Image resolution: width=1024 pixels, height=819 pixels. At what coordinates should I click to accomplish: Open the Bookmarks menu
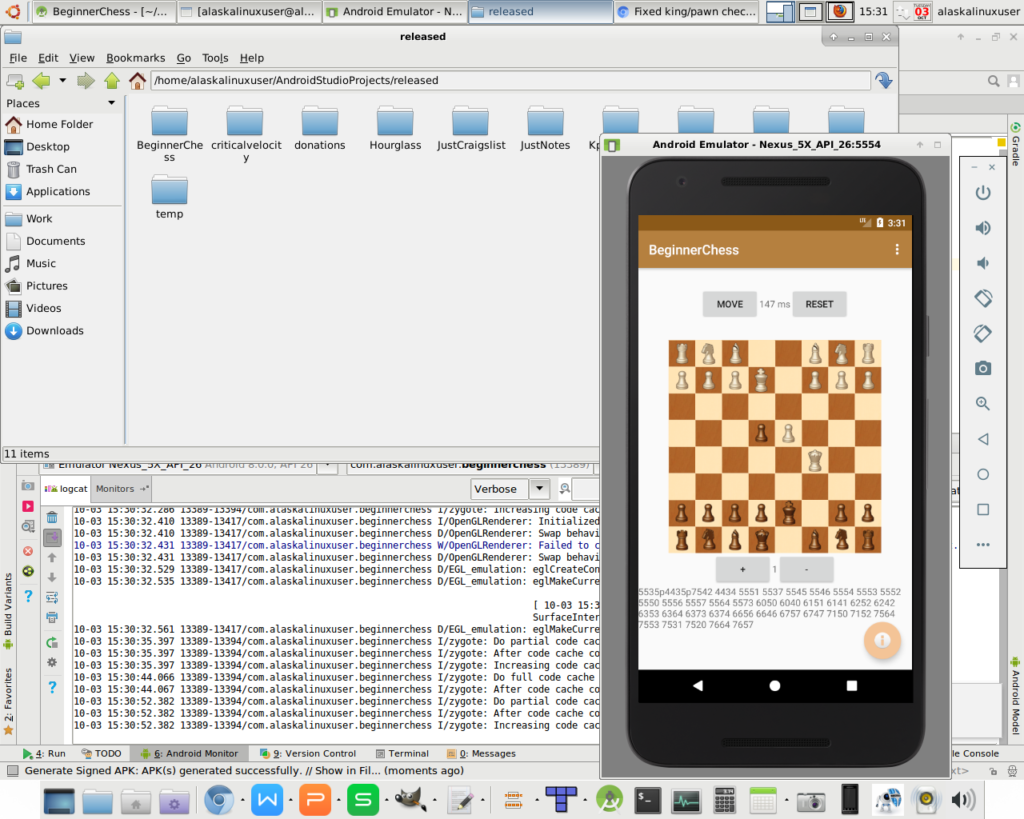click(135, 58)
